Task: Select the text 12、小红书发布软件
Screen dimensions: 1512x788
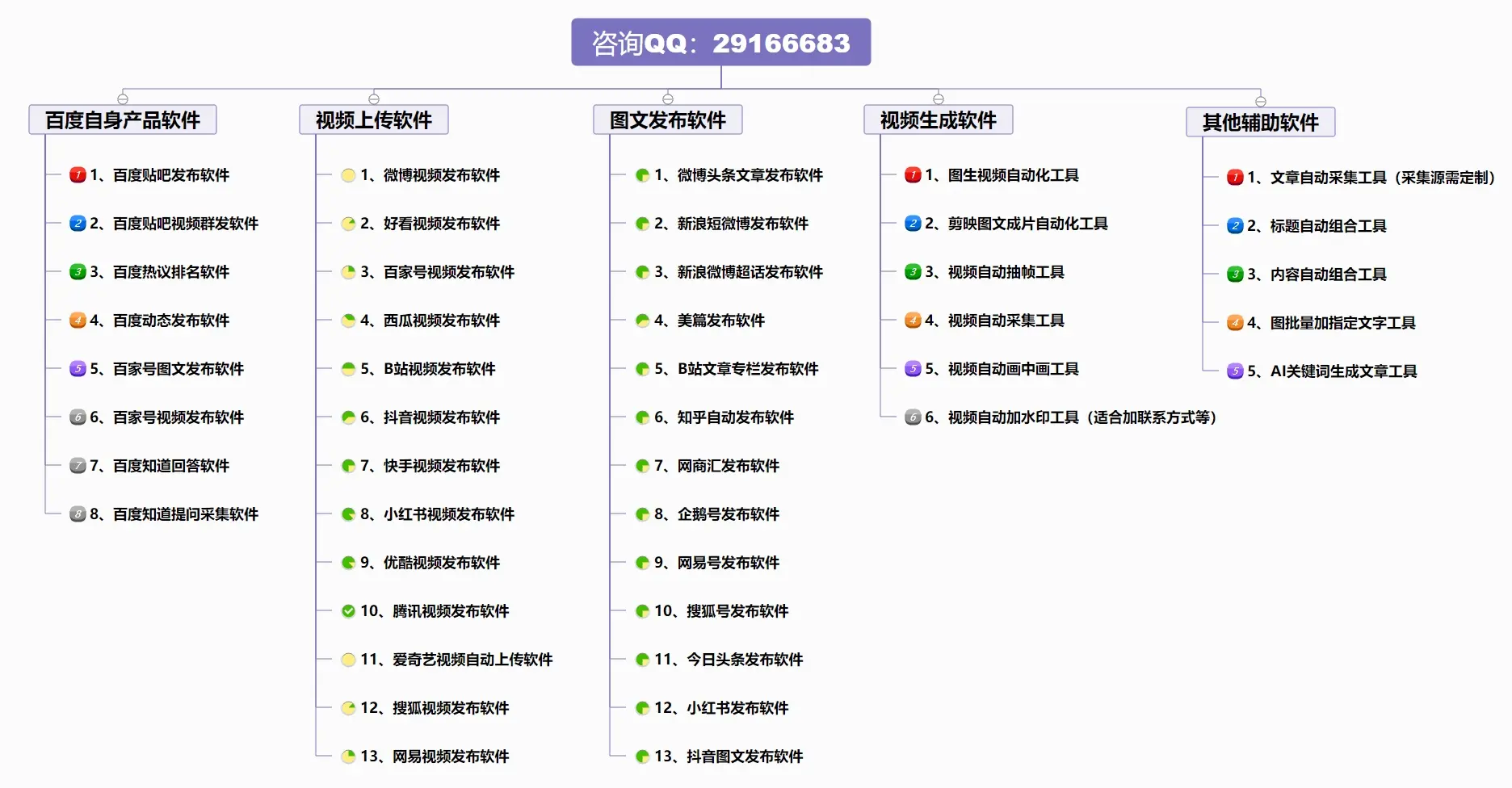Action: 722,708
